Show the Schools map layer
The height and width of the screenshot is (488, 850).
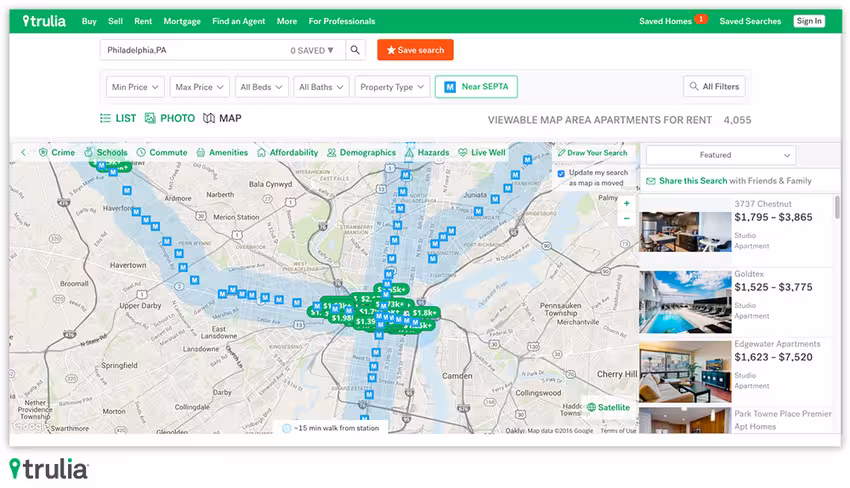[x=106, y=153]
